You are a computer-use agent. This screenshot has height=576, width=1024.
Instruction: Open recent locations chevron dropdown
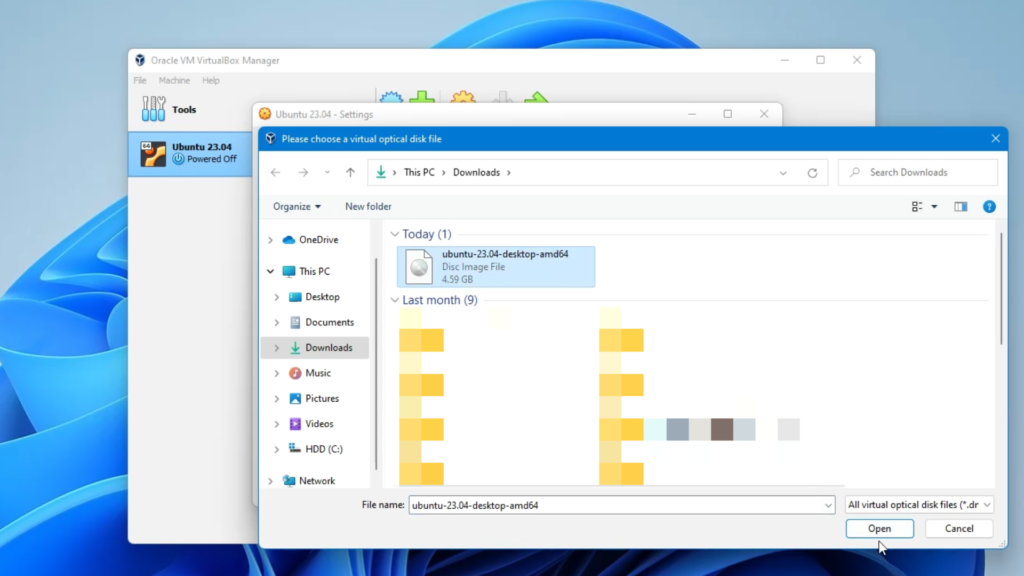327,172
